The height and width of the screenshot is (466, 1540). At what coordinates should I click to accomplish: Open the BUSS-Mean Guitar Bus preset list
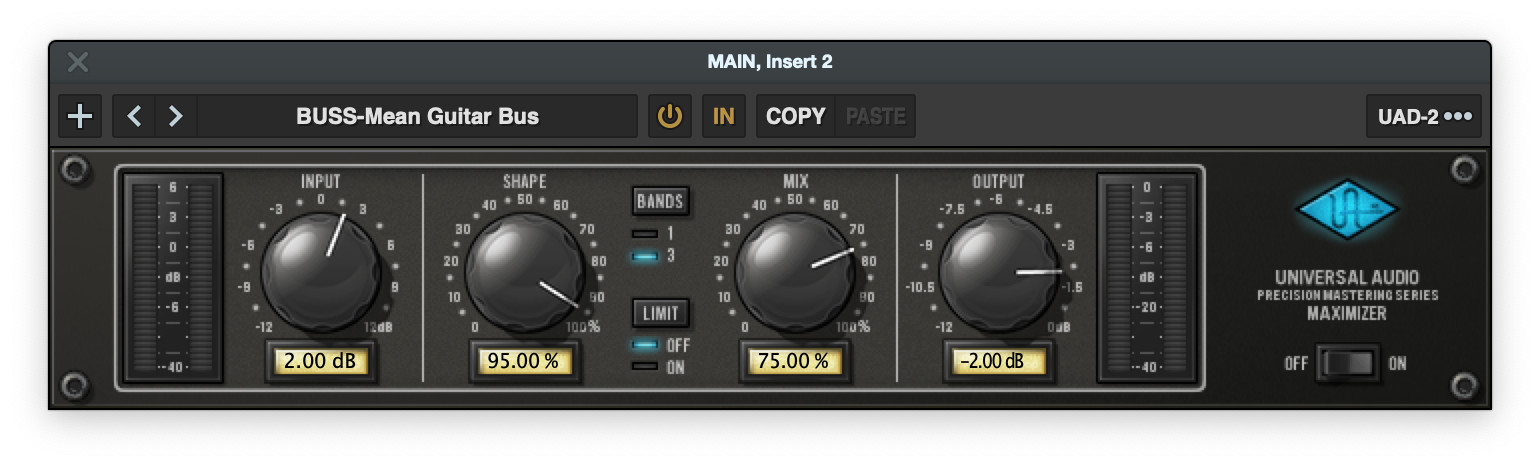[417, 116]
